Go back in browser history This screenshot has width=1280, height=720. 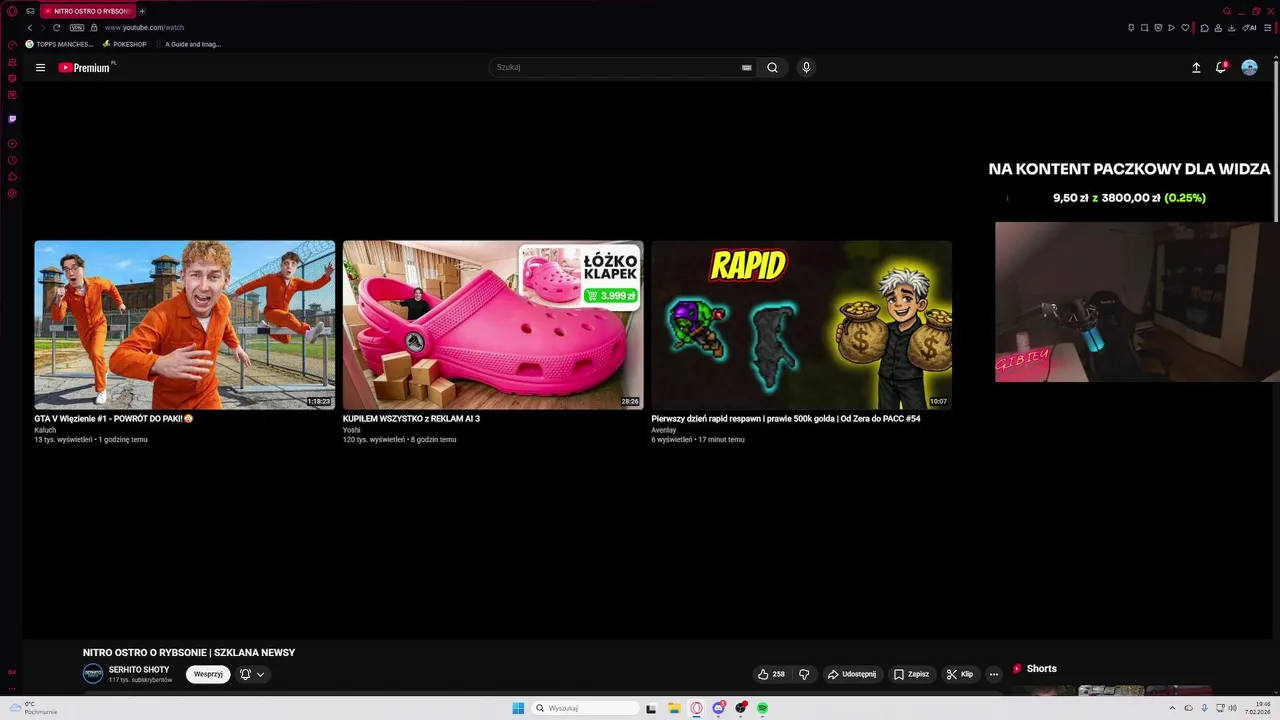pos(30,28)
